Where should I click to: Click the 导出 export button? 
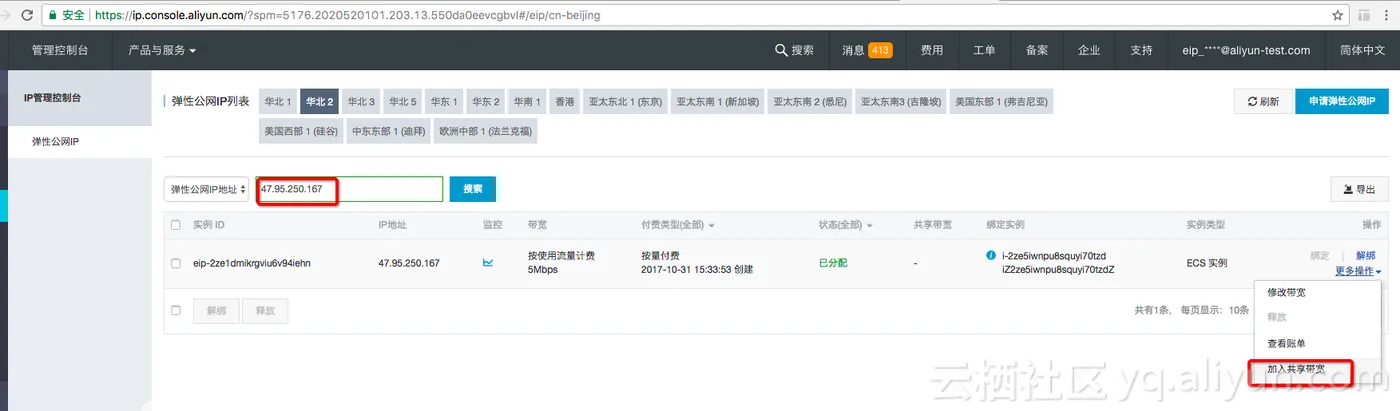(x=1359, y=189)
